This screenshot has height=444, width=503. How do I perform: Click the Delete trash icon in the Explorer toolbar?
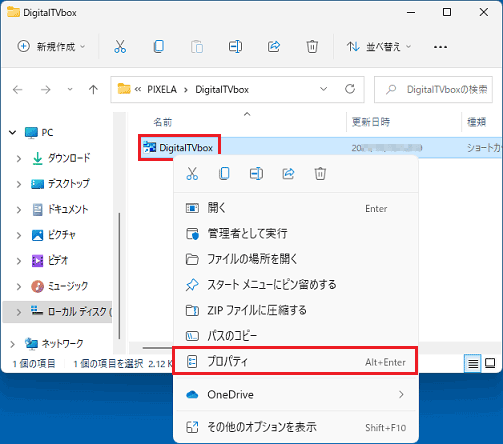click(312, 47)
